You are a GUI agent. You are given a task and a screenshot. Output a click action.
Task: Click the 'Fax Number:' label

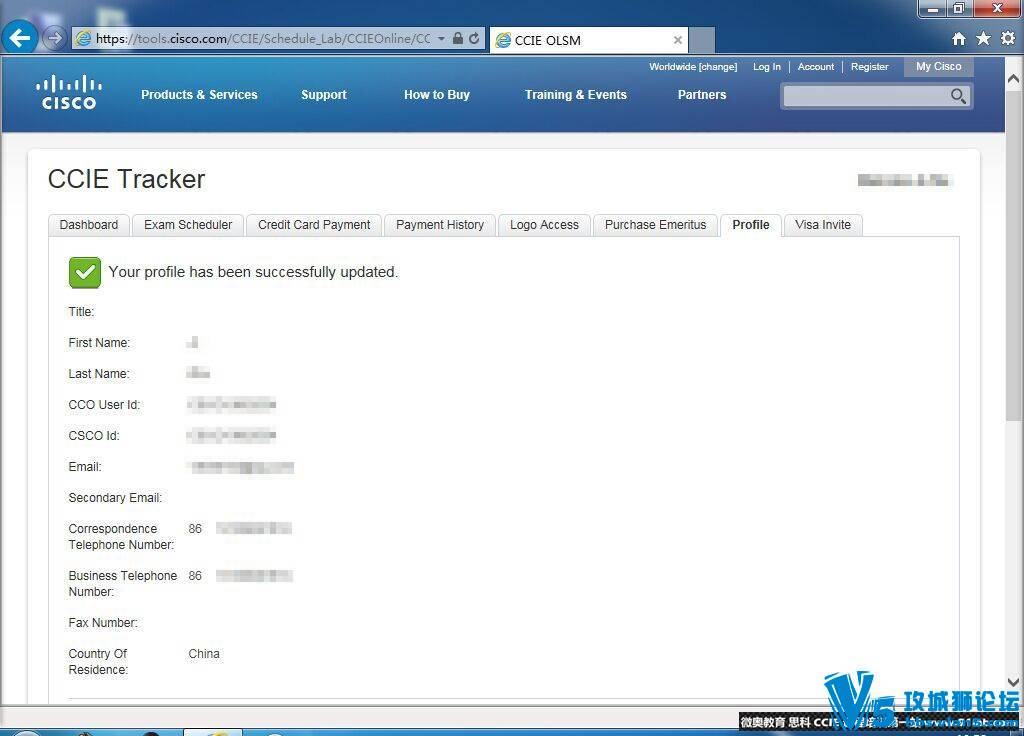coord(103,622)
